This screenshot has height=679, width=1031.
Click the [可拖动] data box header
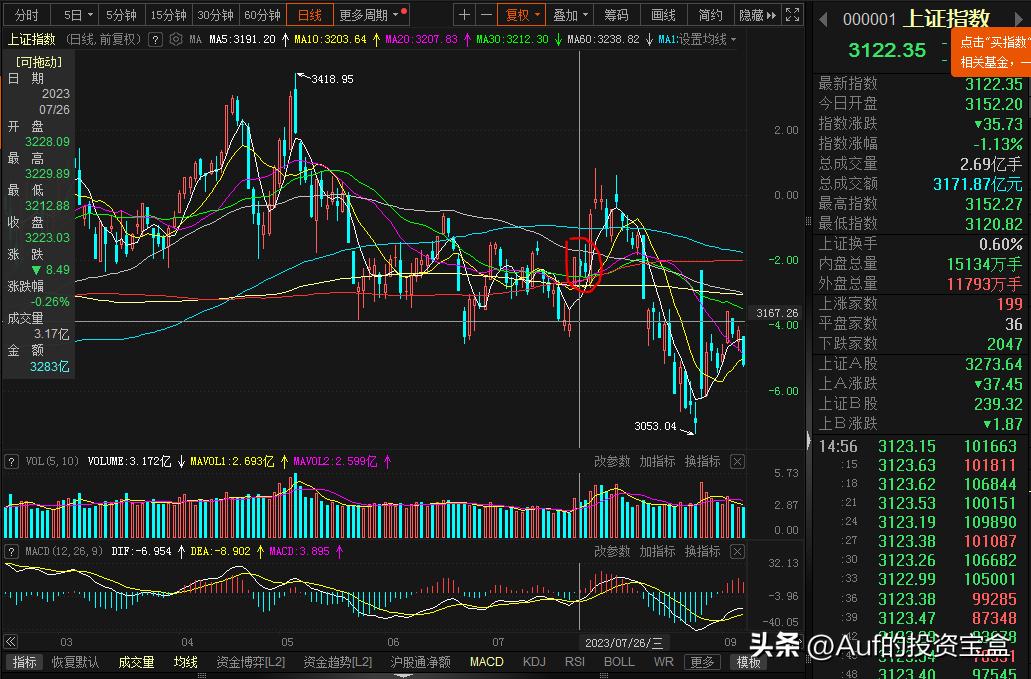pos(39,62)
